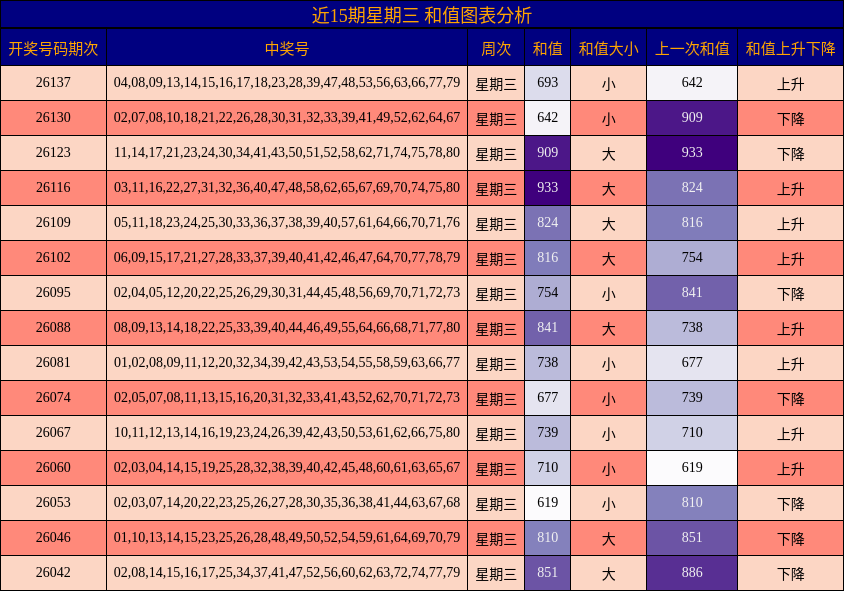Click the 和值上升下降 column header
The height and width of the screenshot is (591, 844).
(790, 48)
